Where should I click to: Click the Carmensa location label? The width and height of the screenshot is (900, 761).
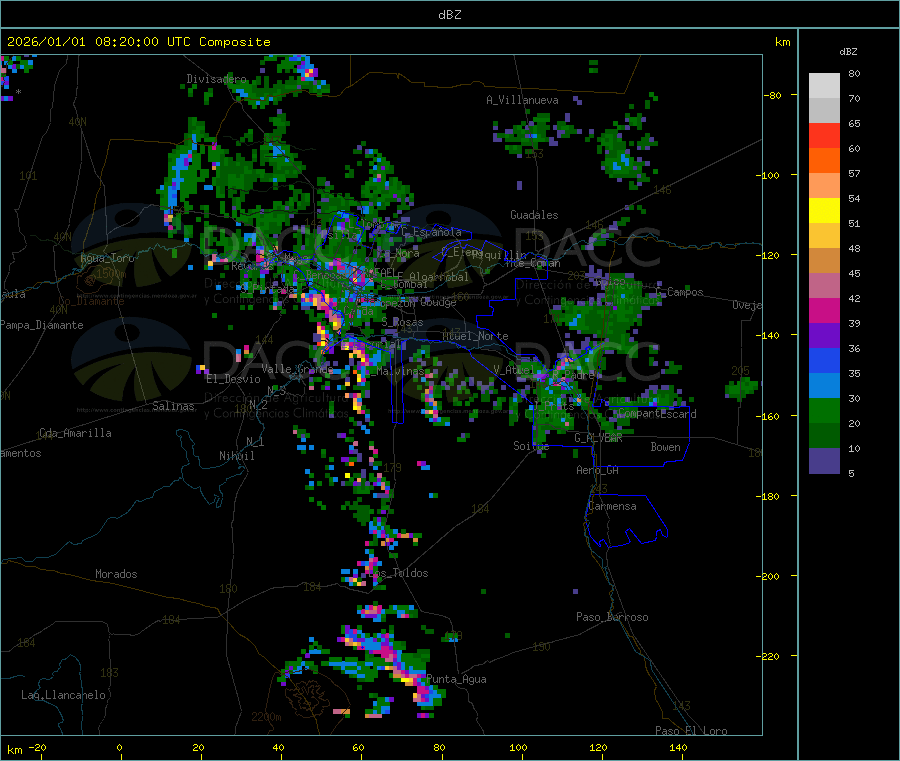click(612, 506)
